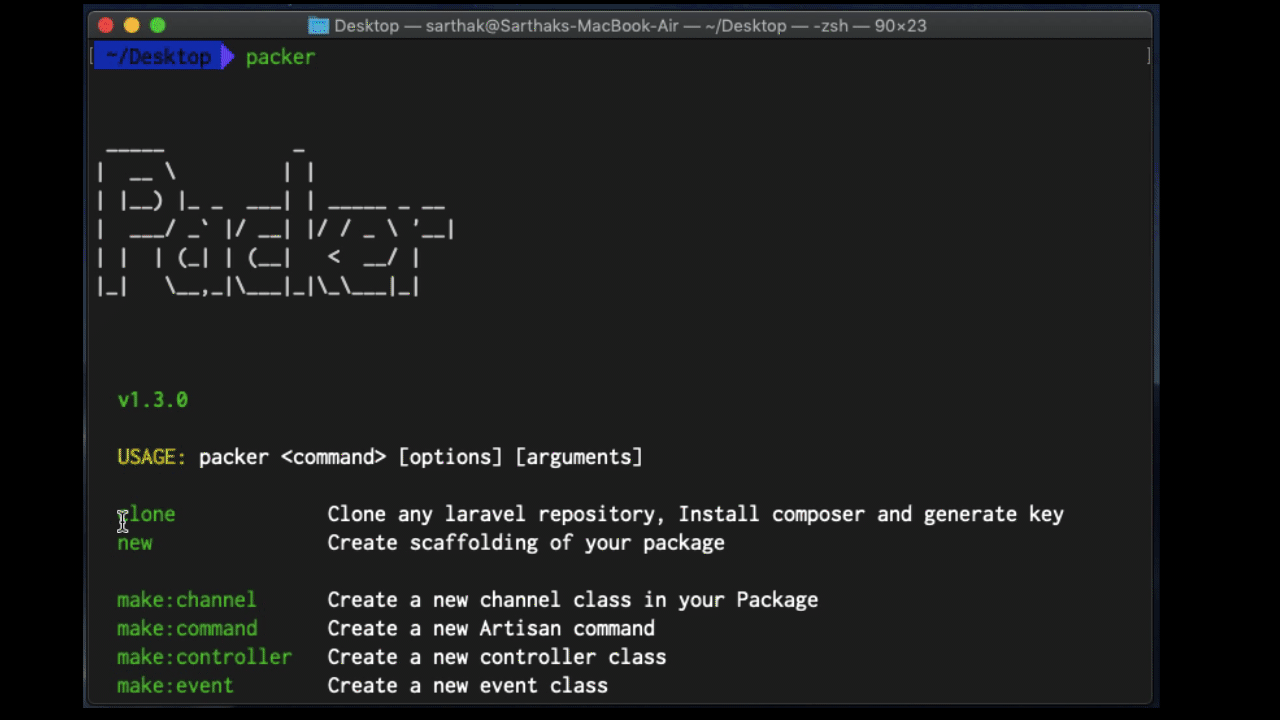This screenshot has height=720, width=1280.
Task: Click "Create a new Artisan command" description
Action: [491, 629]
